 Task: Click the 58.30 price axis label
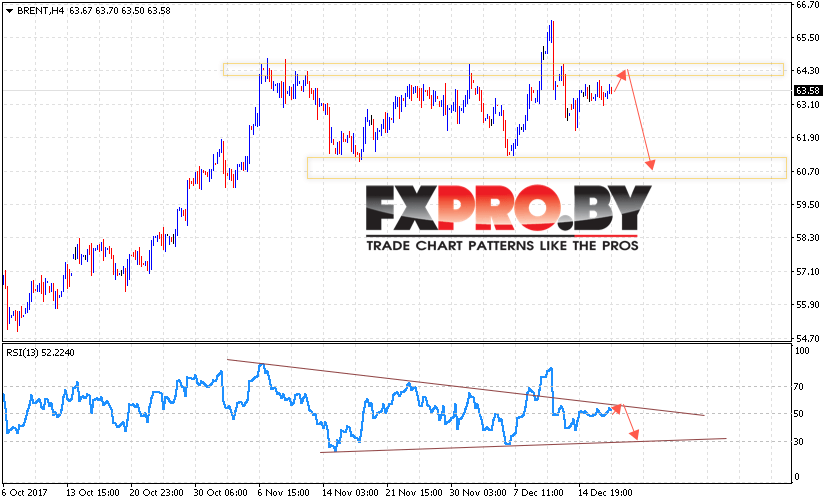(808, 238)
